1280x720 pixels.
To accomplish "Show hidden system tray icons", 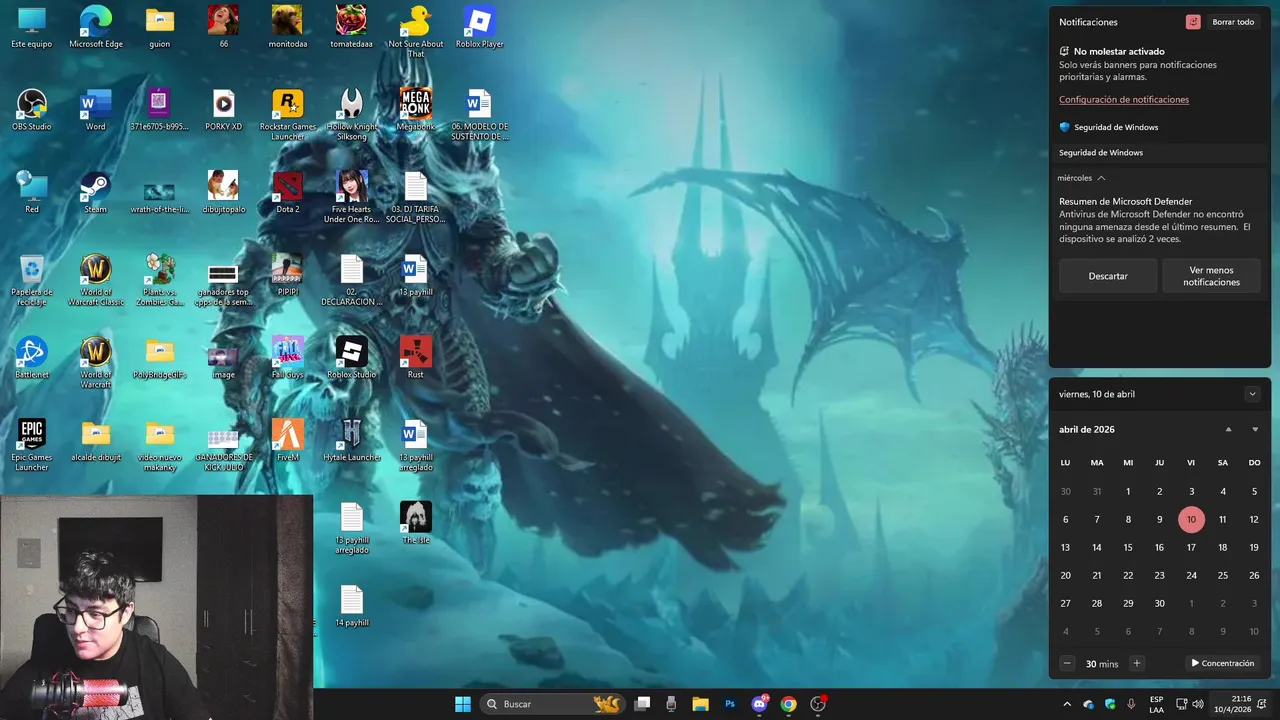I will click(1067, 704).
